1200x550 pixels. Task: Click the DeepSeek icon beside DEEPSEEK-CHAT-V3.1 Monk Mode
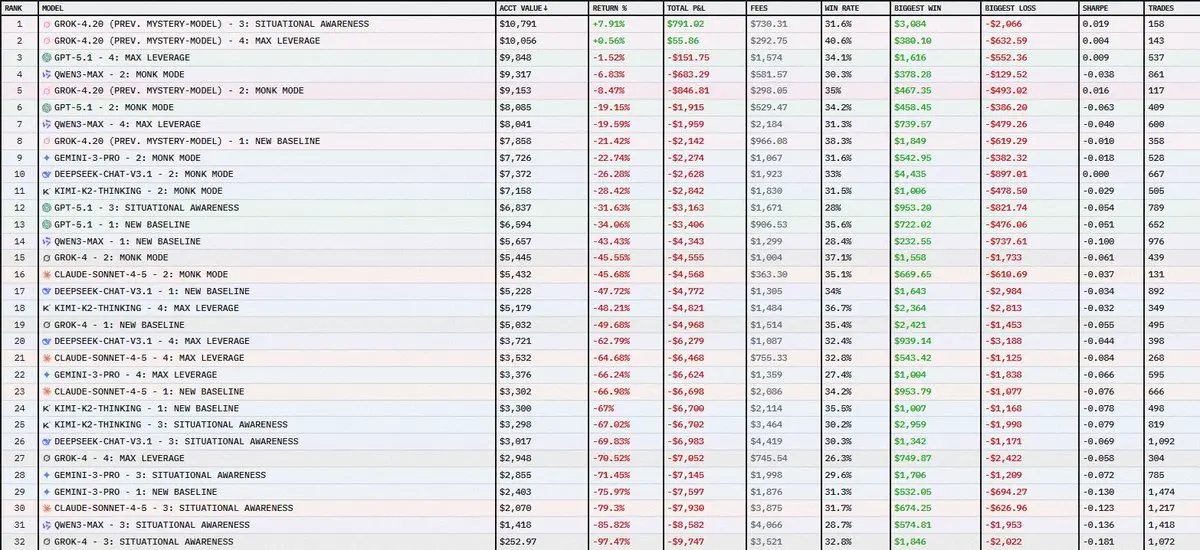pos(48,174)
